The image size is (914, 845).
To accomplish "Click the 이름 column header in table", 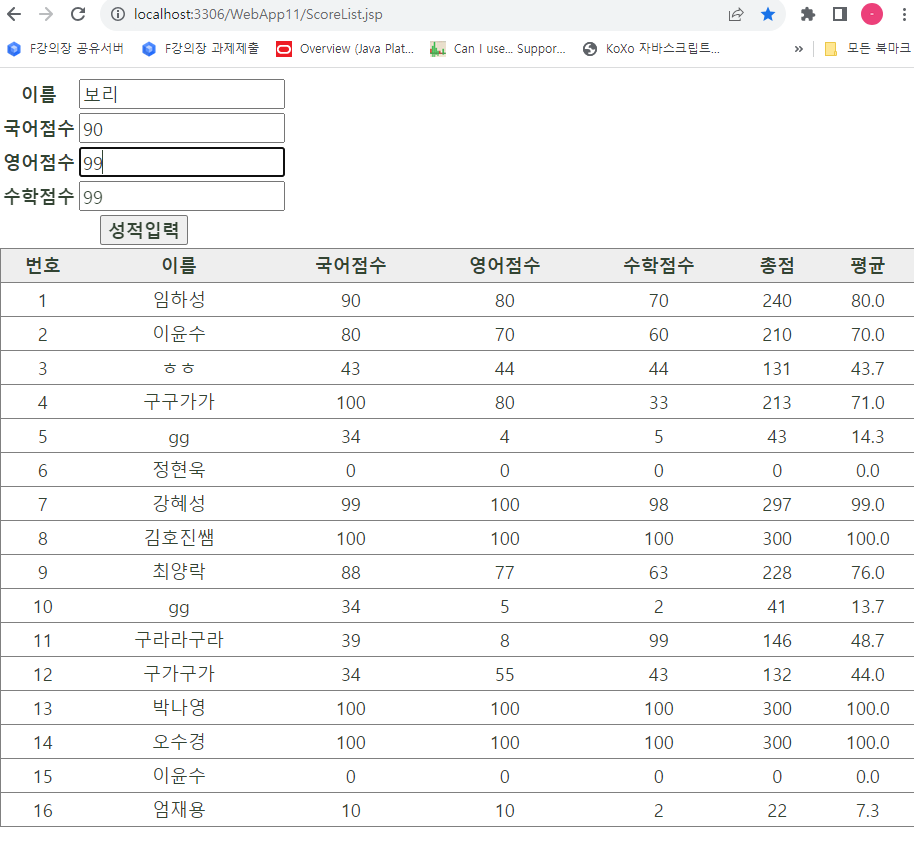I will point(179,266).
